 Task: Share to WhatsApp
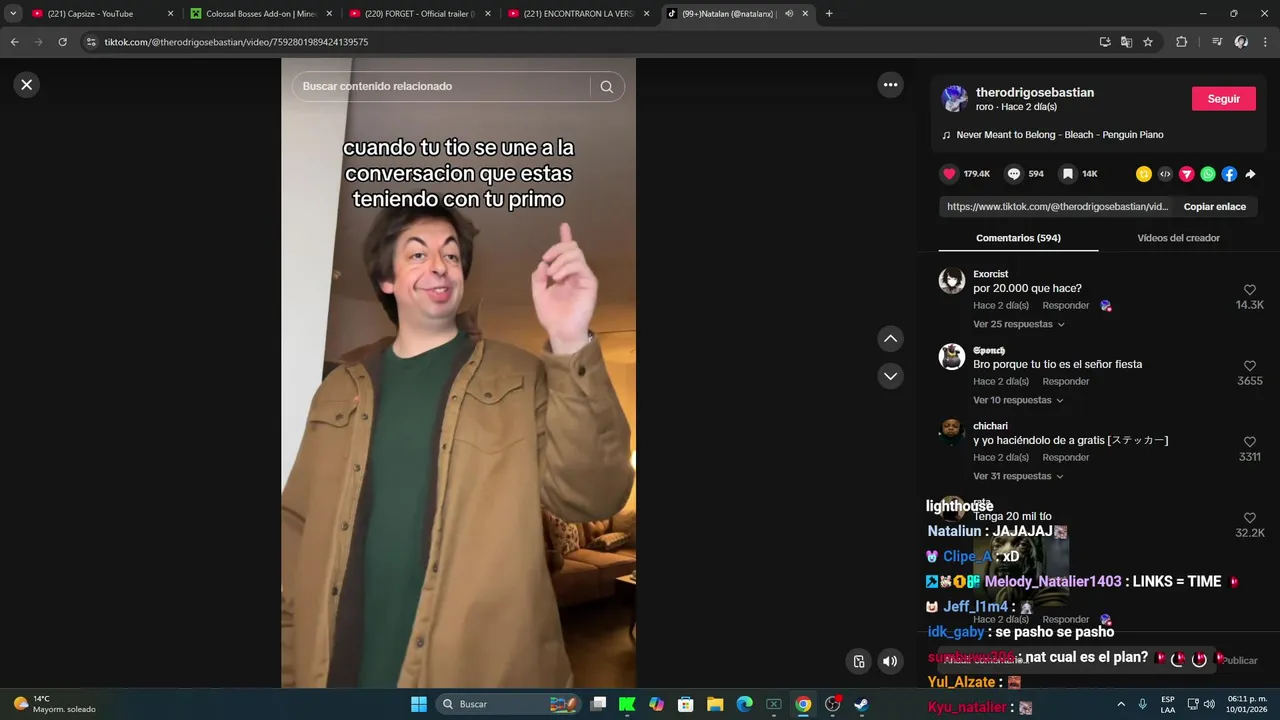[x=1208, y=174]
